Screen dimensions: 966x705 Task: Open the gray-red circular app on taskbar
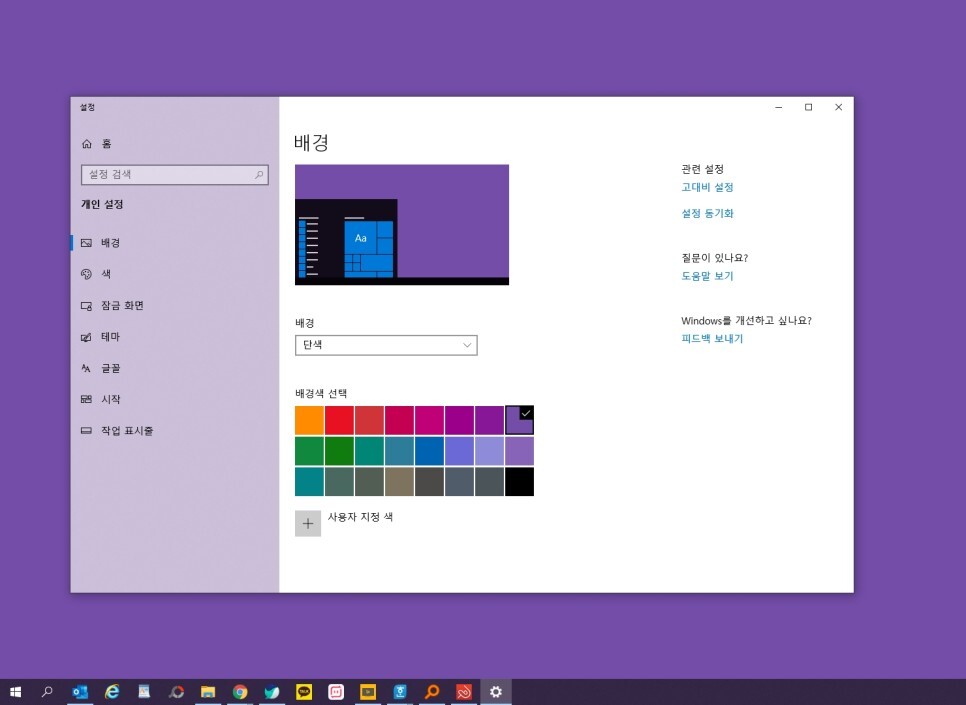176,692
